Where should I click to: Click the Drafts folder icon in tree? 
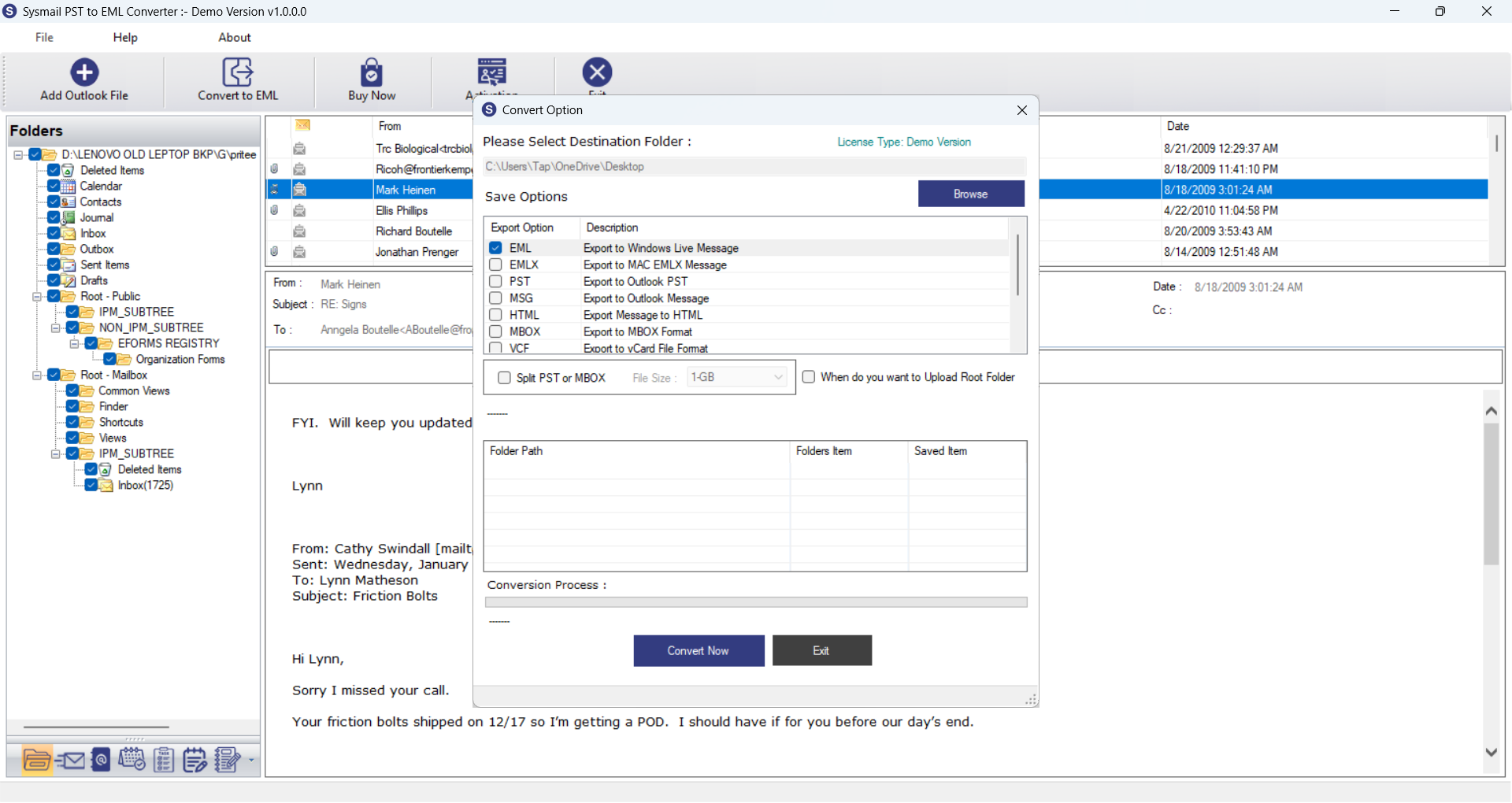pos(69,281)
